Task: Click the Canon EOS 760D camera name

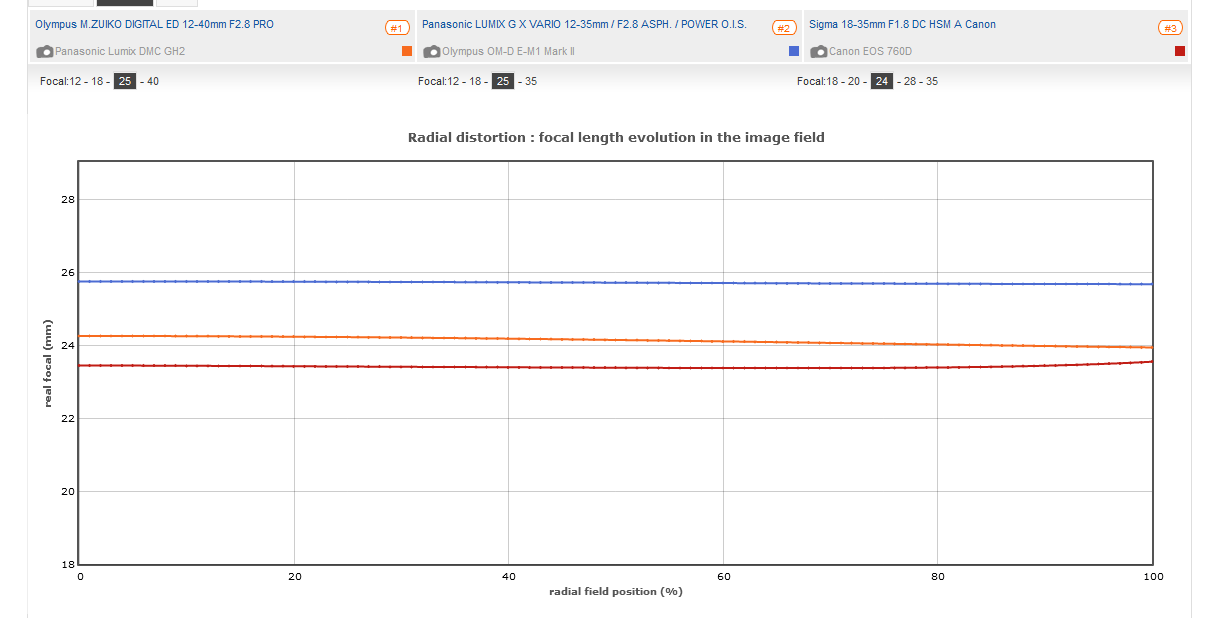Action: [870, 51]
